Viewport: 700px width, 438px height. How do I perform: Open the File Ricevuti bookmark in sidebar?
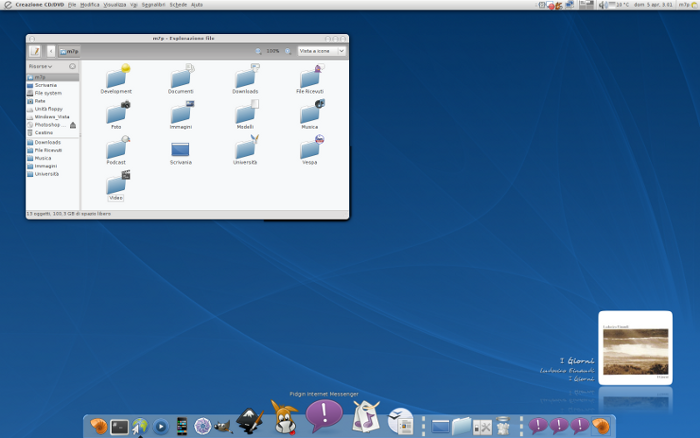coord(53,150)
